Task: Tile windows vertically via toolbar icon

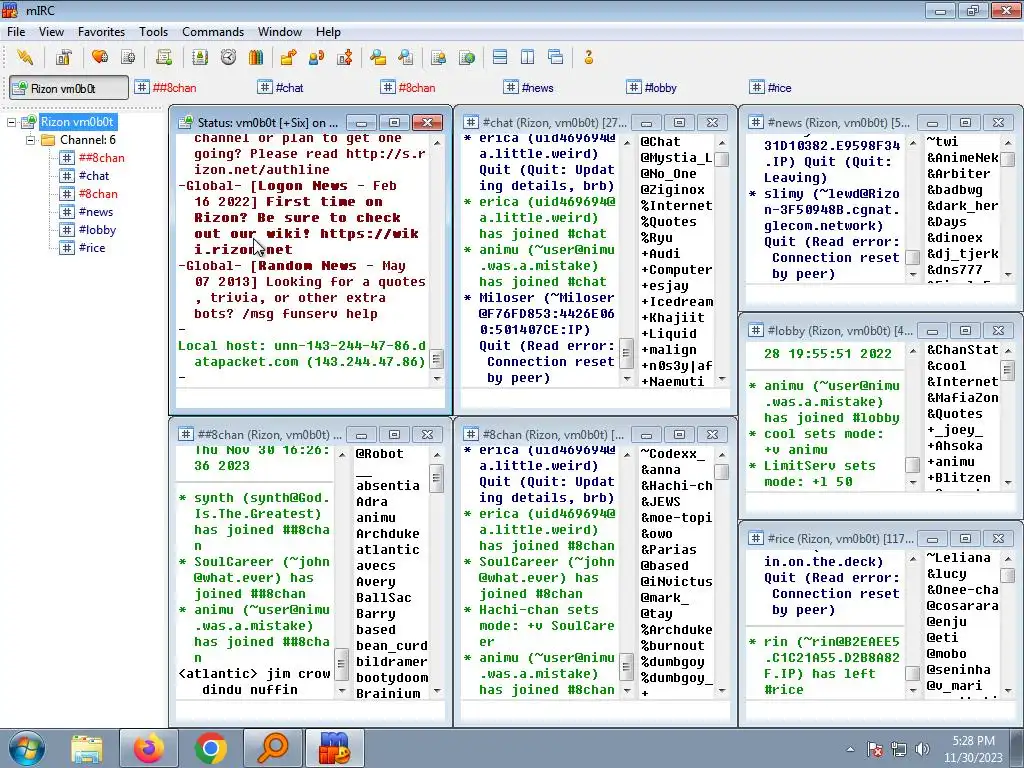Action: click(x=528, y=57)
